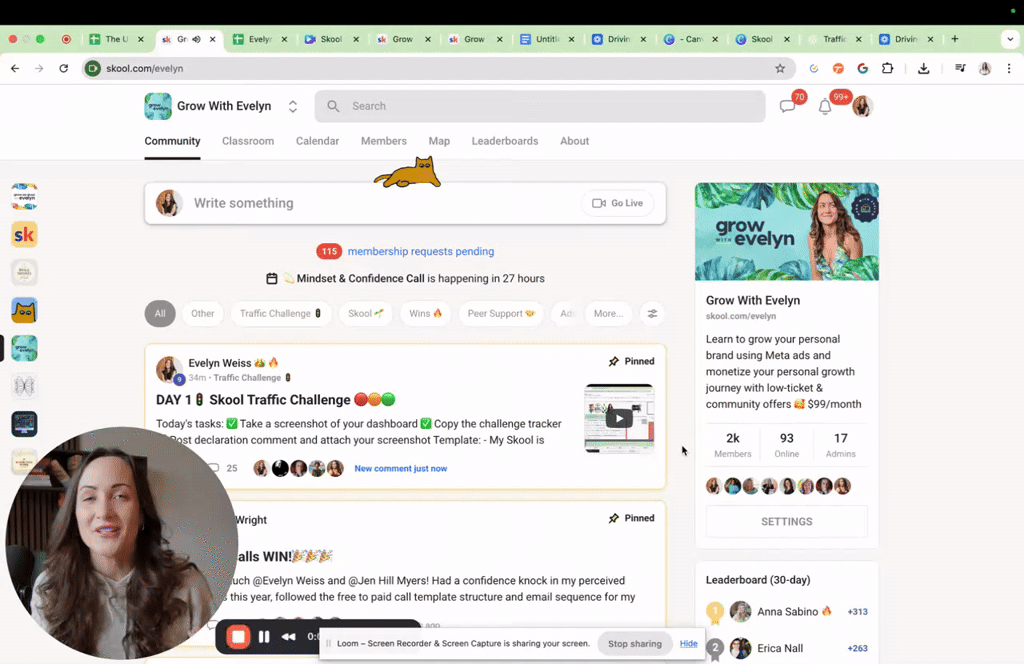This screenshot has height=664, width=1024.
Task: Expand the group switcher arrows
Action: 293,106
